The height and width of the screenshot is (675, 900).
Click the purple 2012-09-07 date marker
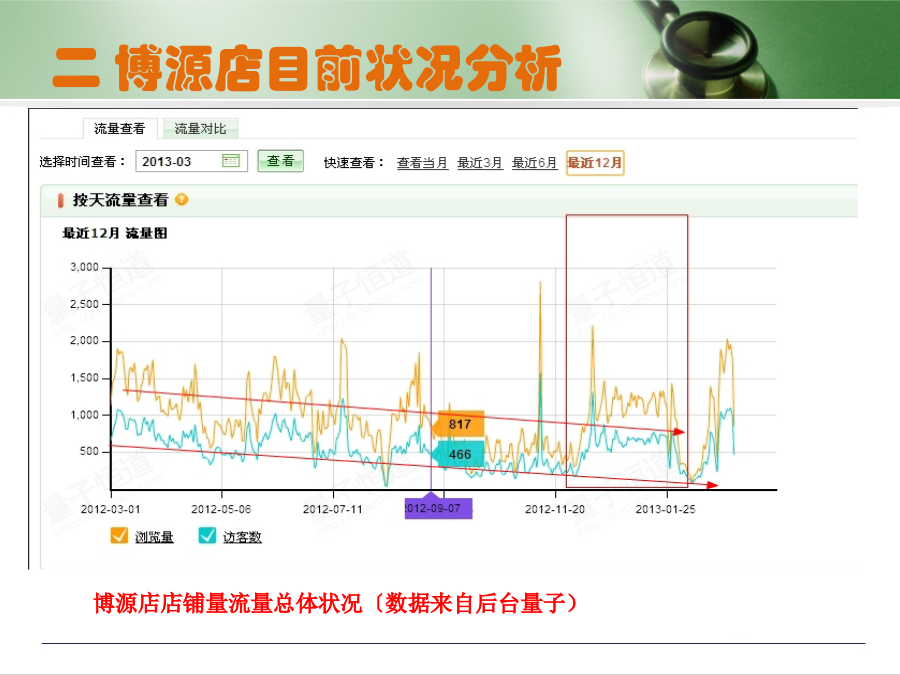pos(438,508)
